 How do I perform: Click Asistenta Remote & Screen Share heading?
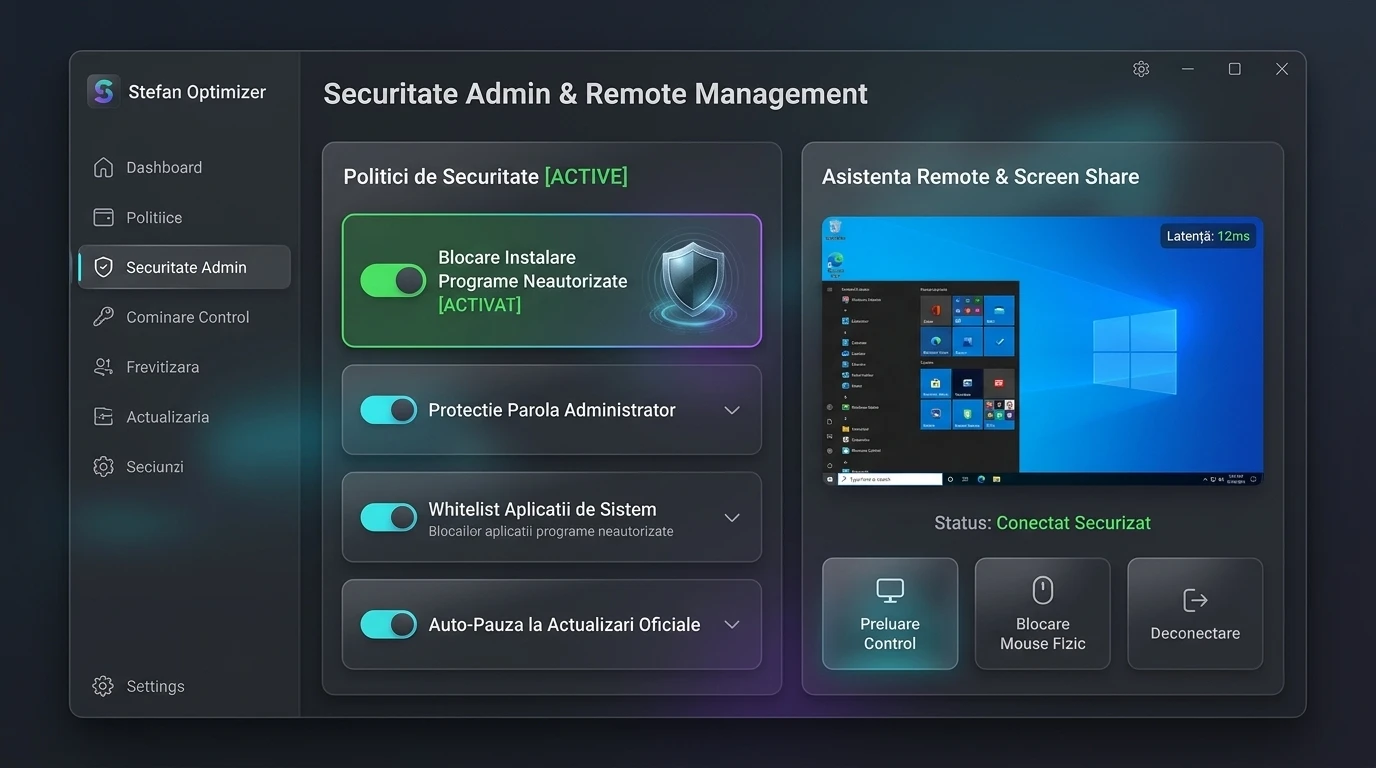click(x=981, y=177)
